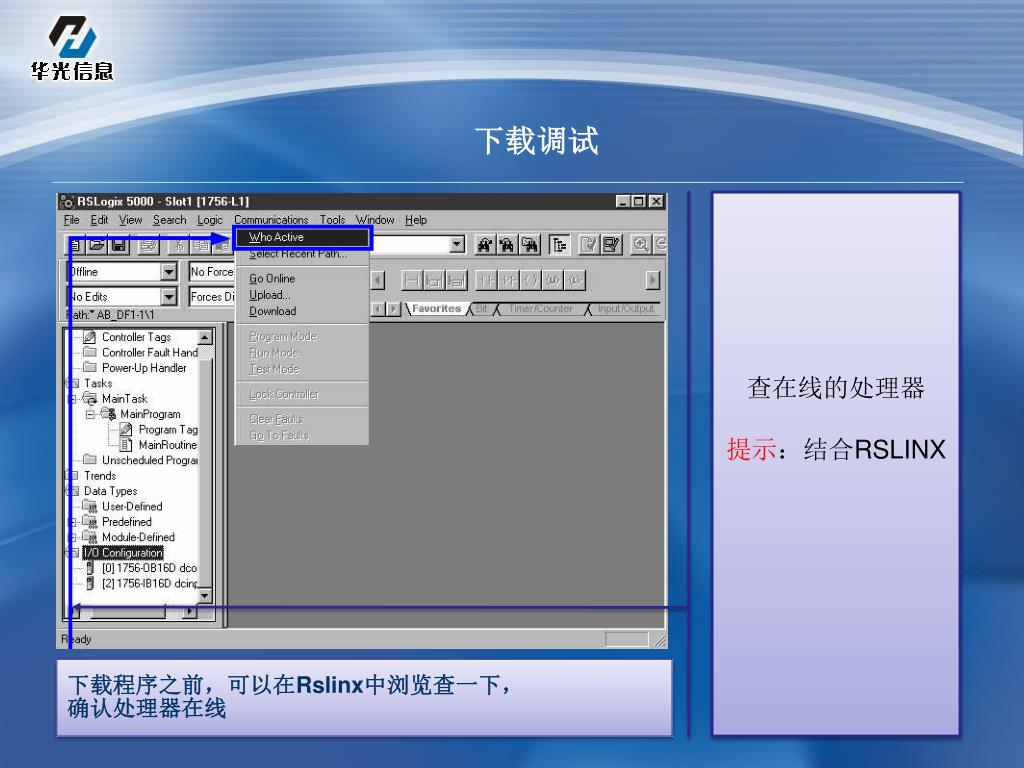The image size is (1024, 768).
Task: Insert Examine Off contact instruction
Action: pos(509,281)
